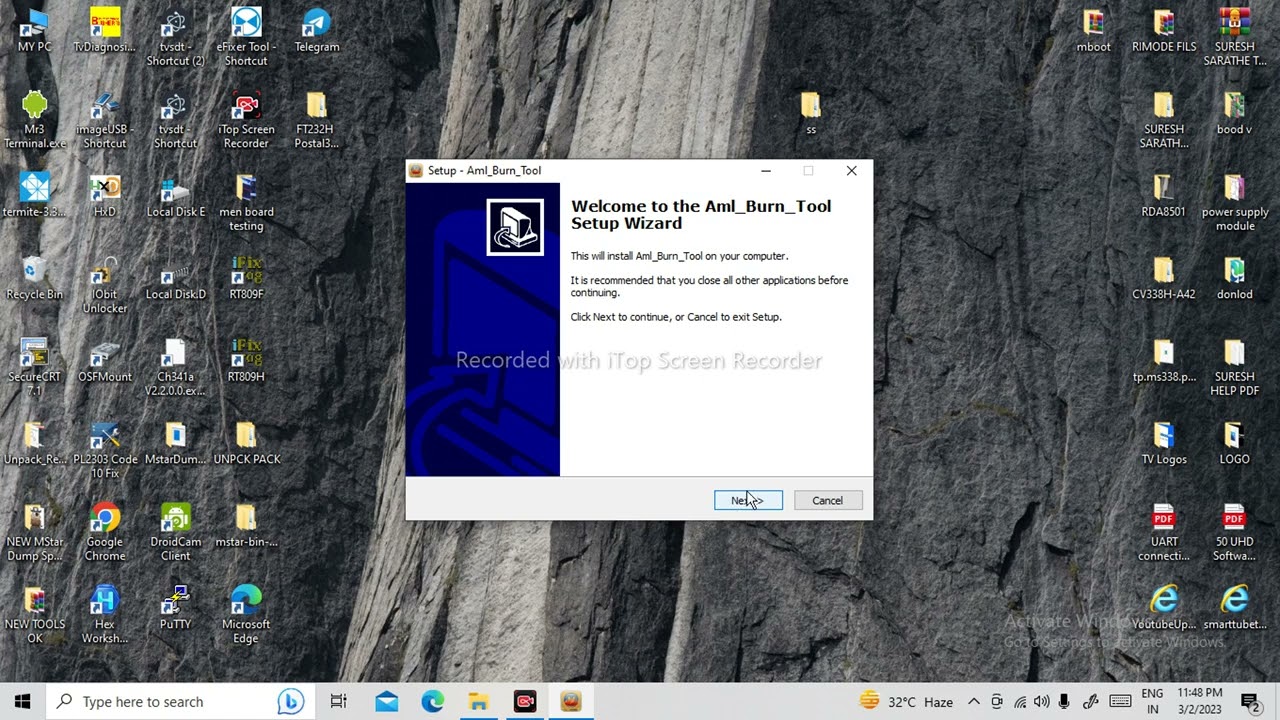The width and height of the screenshot is (1280, 720).
Task: Select men board testing folder
Action: tap(246, 202)
